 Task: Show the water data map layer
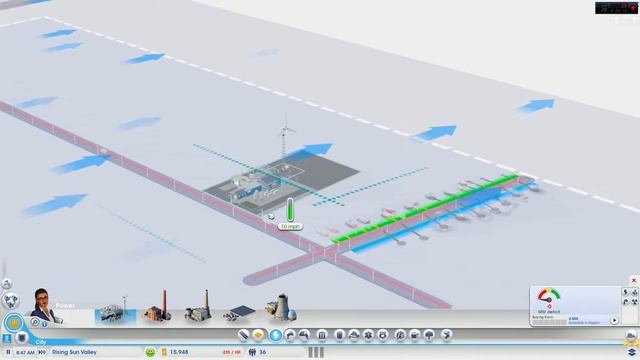point(625,302)
